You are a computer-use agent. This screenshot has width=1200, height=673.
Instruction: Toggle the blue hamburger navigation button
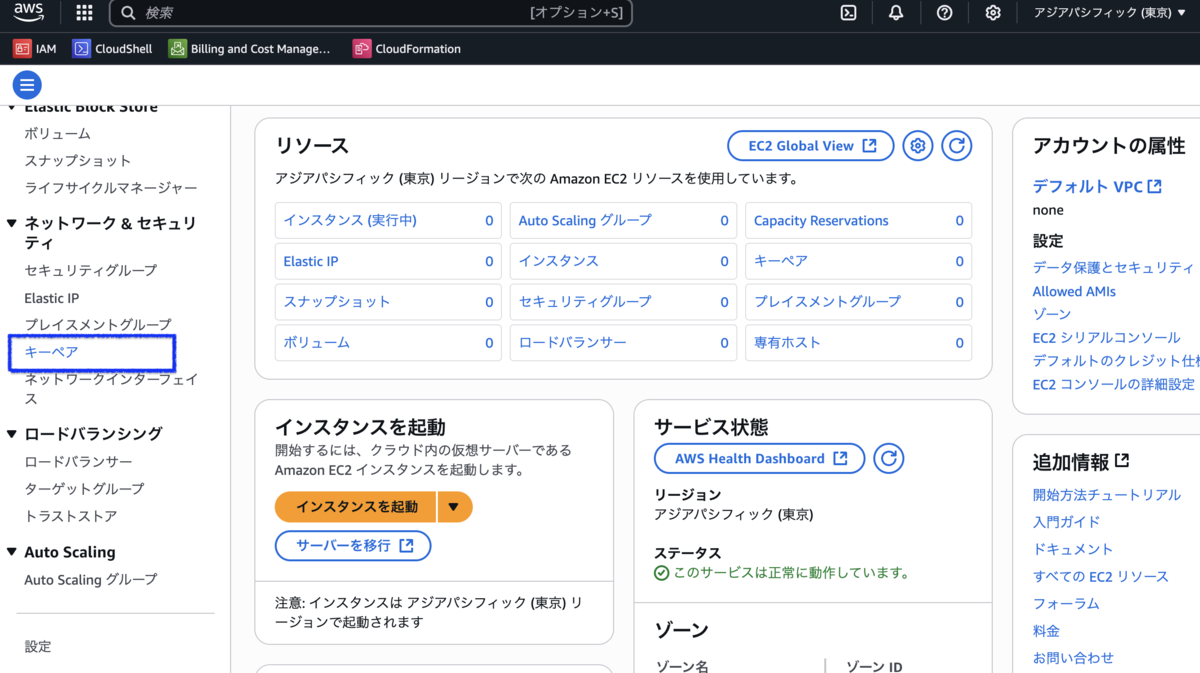tap(27, 85)
